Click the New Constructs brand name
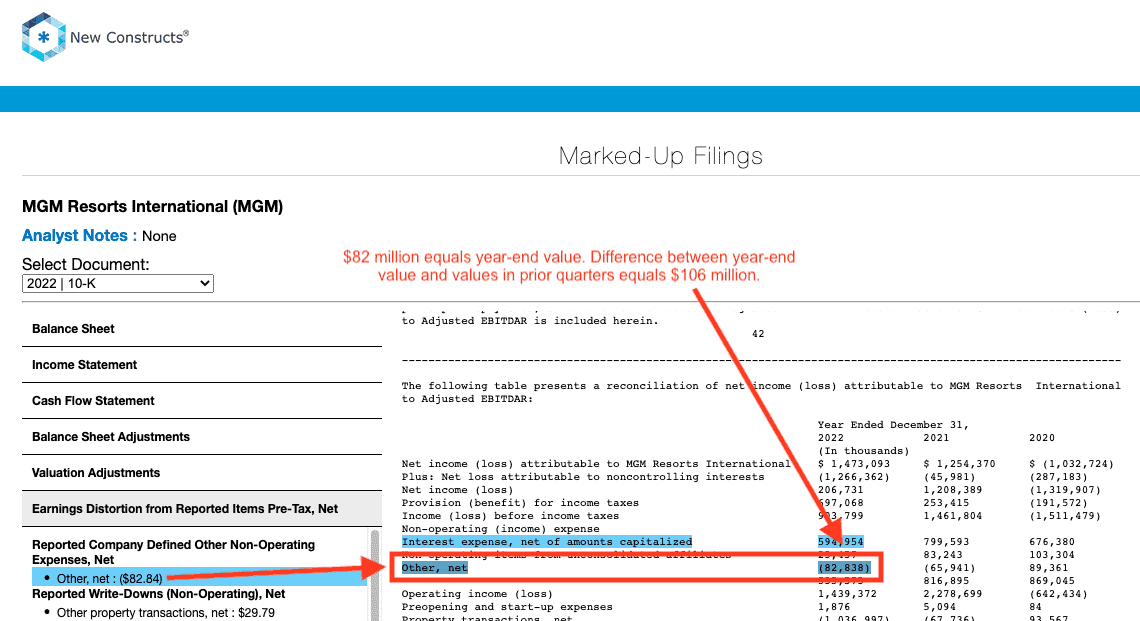This screenshot has width=1140, height=621. [129, 37]
